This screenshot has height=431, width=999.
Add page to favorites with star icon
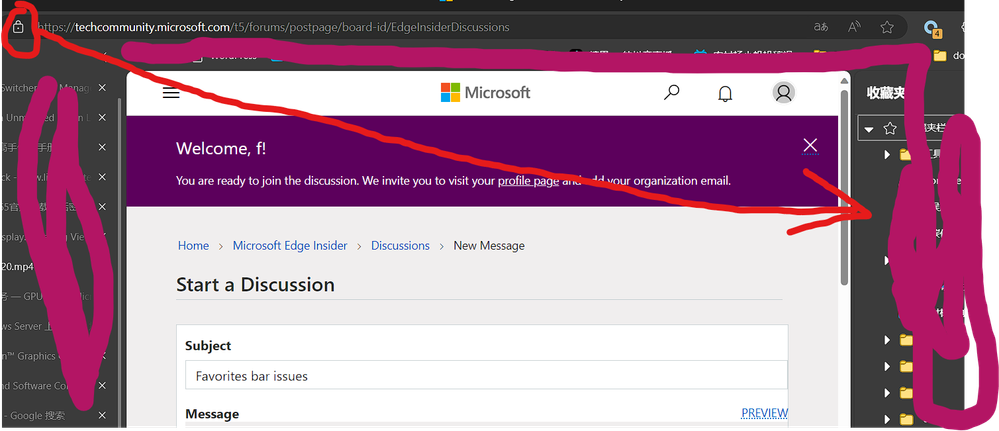pyautogui.click(x=886, y=27)
